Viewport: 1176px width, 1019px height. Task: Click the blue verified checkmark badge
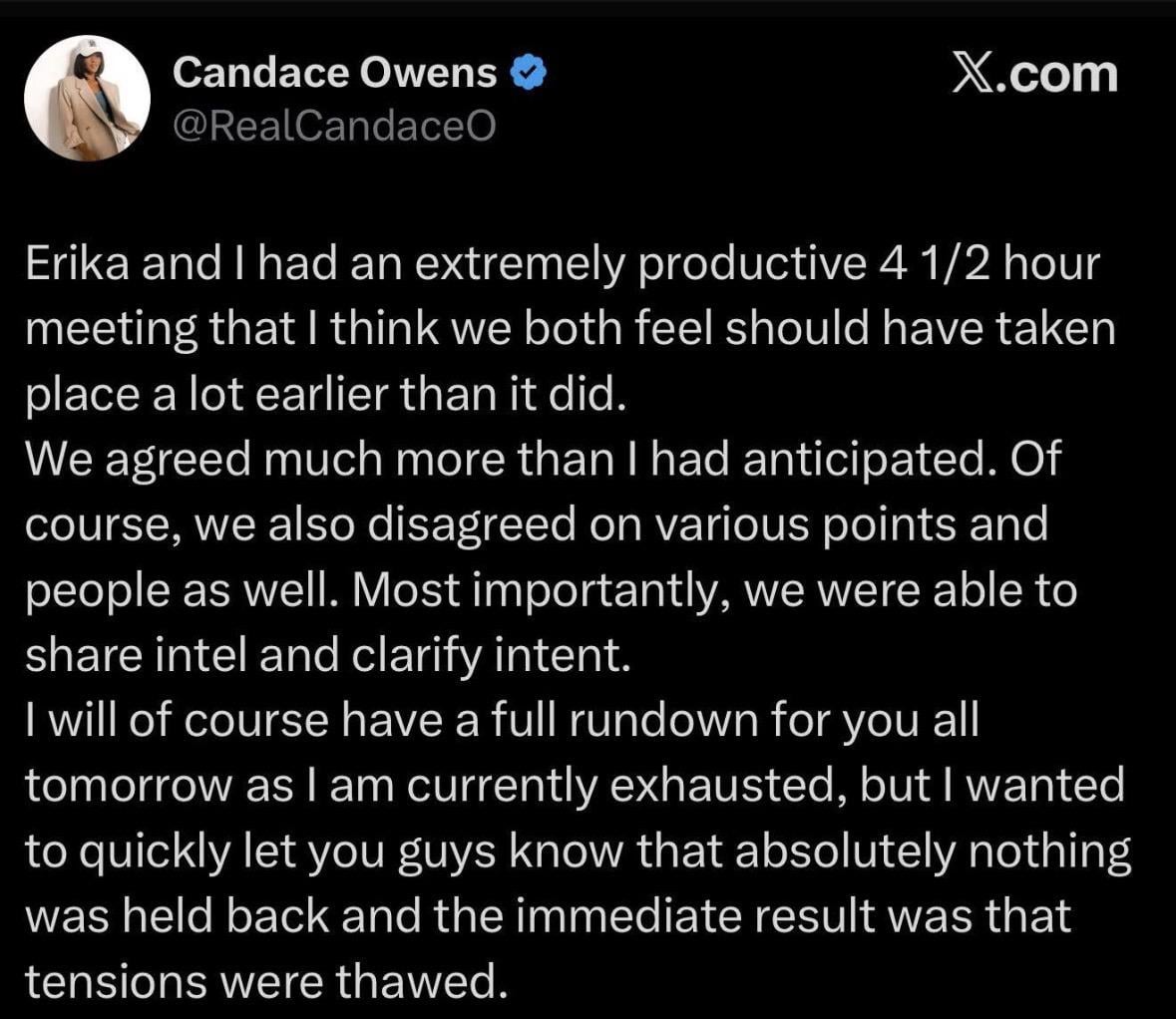click(x=529, y=72)
